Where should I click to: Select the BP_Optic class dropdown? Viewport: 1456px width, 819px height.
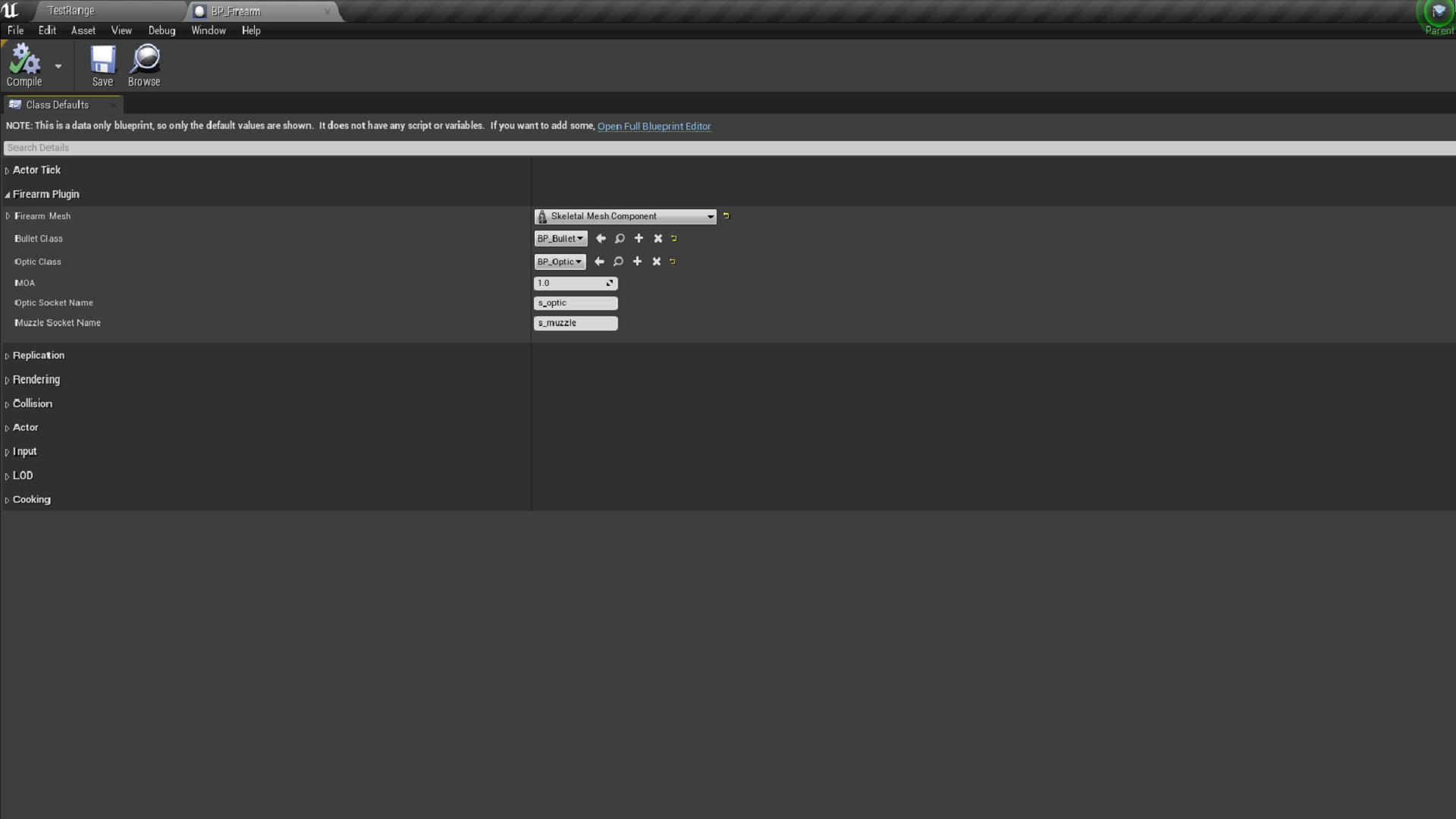558,261
